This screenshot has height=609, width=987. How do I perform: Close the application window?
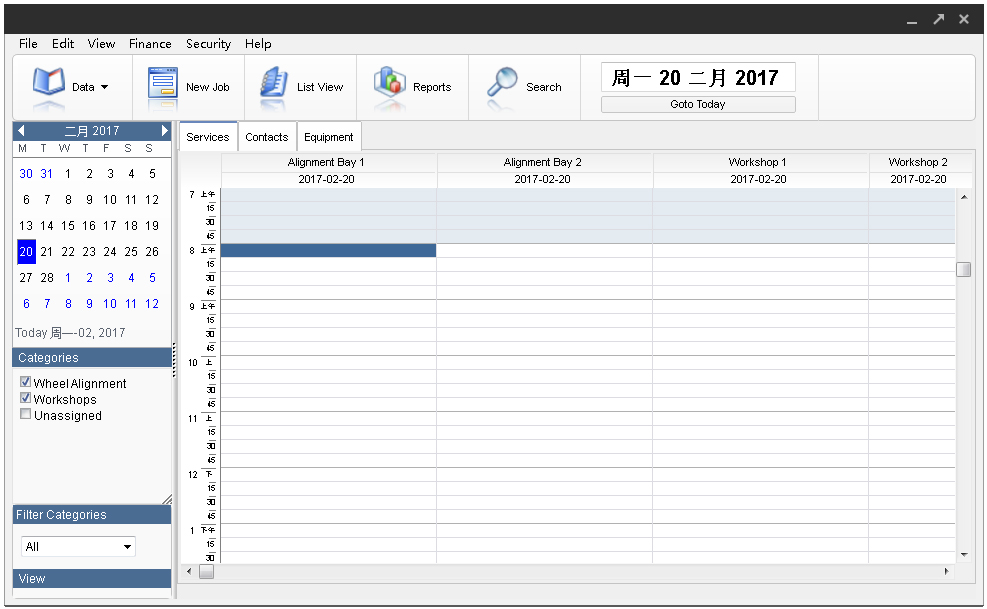[x=964, y=19]
